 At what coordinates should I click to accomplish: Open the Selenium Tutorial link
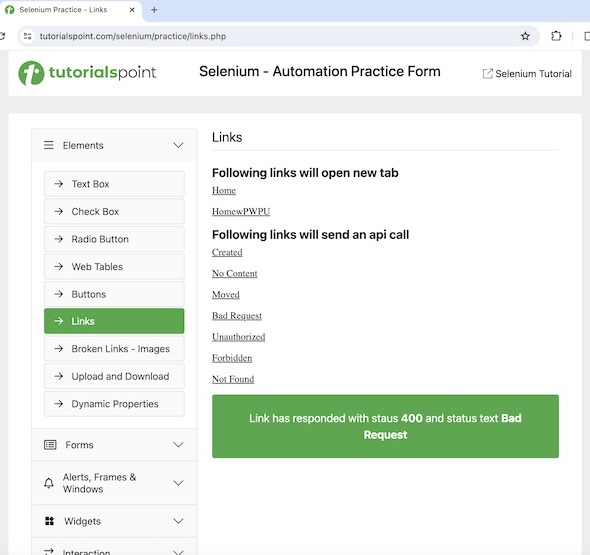coord(527,74)
